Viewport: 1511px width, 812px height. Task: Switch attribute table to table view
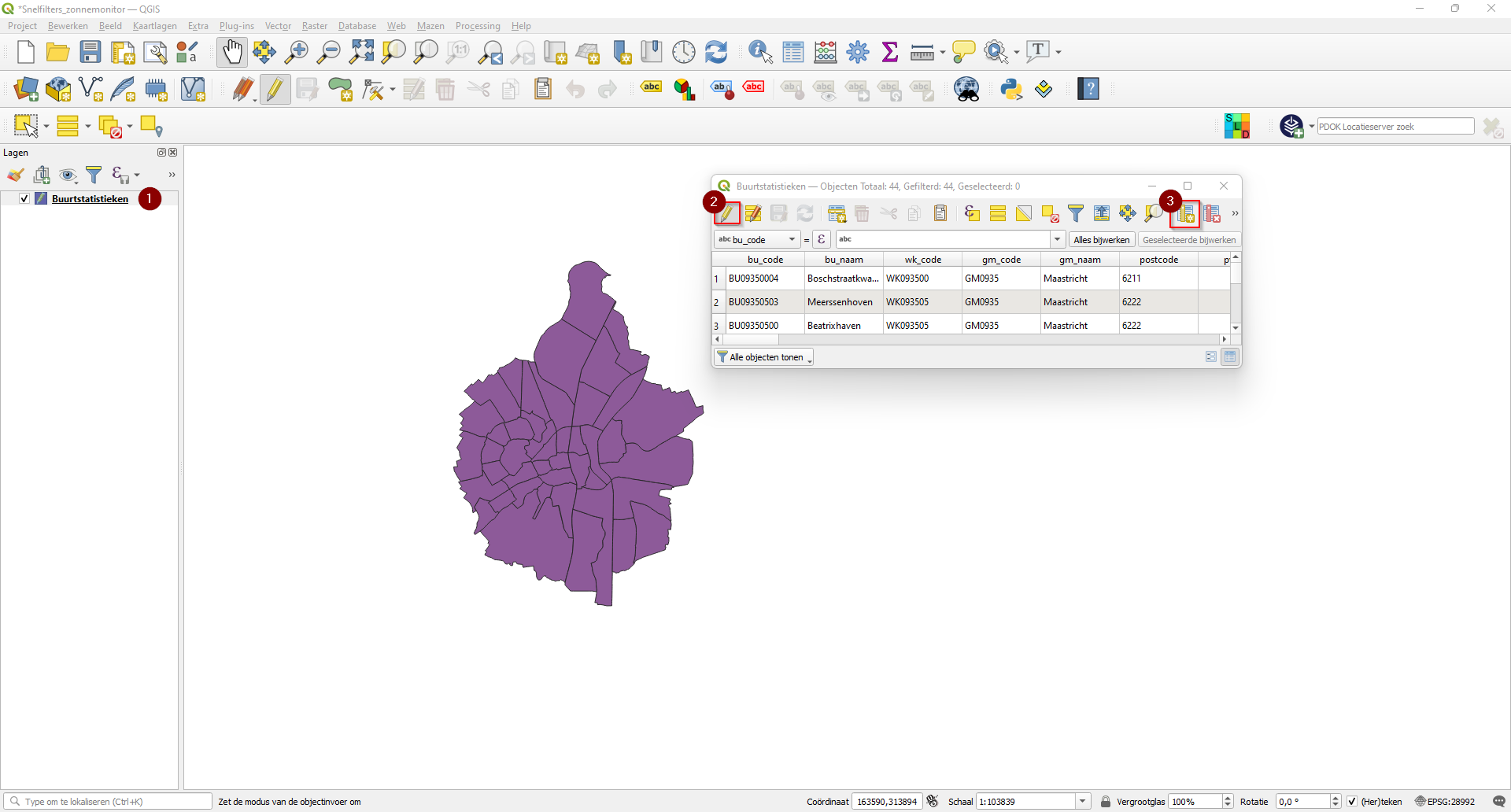1230,356
